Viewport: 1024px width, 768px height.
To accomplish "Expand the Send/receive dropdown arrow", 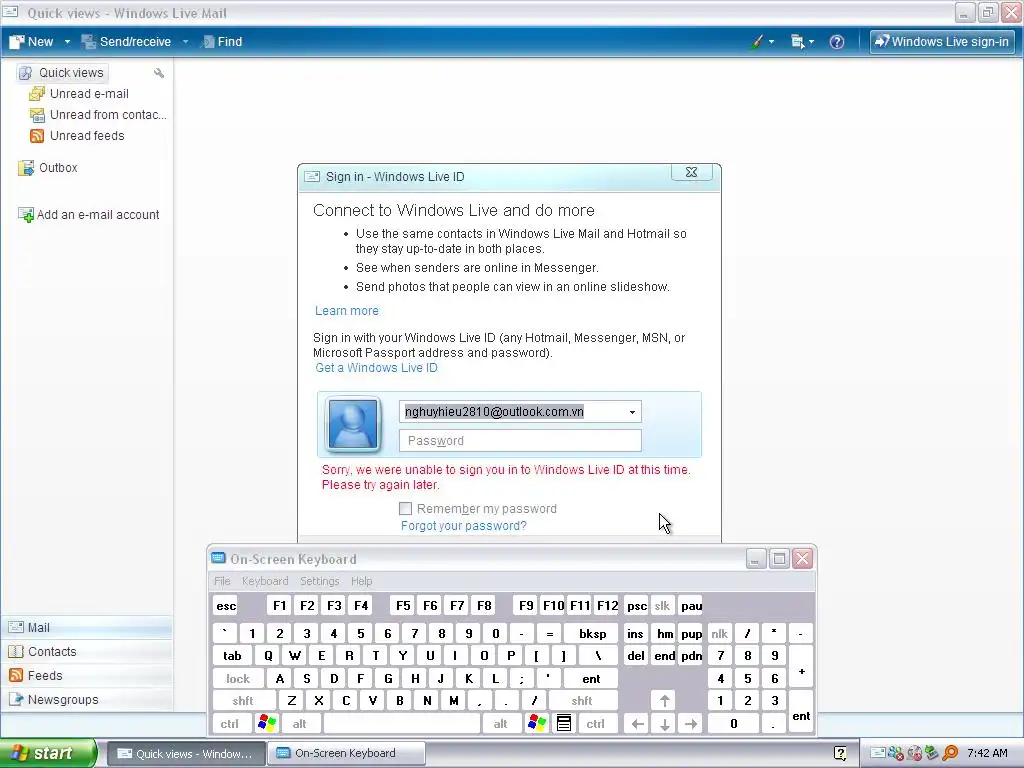I will tap(185, 42).
